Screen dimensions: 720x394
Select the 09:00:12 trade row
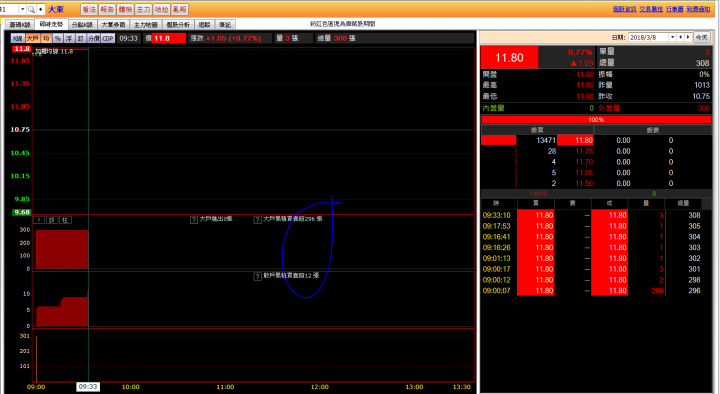(596, 280)
